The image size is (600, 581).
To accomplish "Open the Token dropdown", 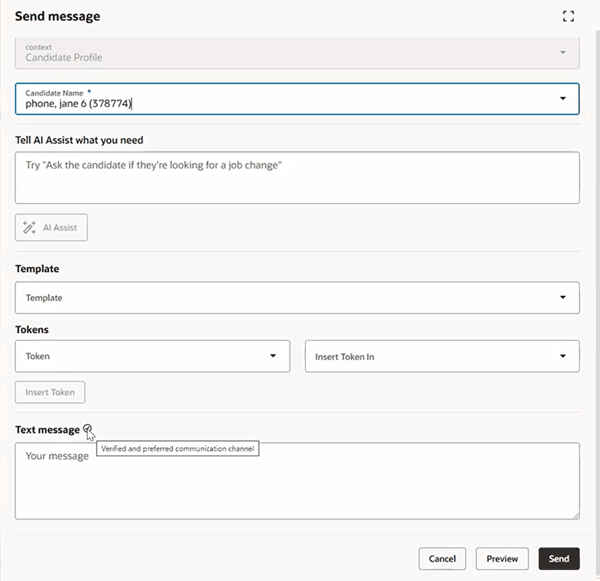I will point(273,356).
